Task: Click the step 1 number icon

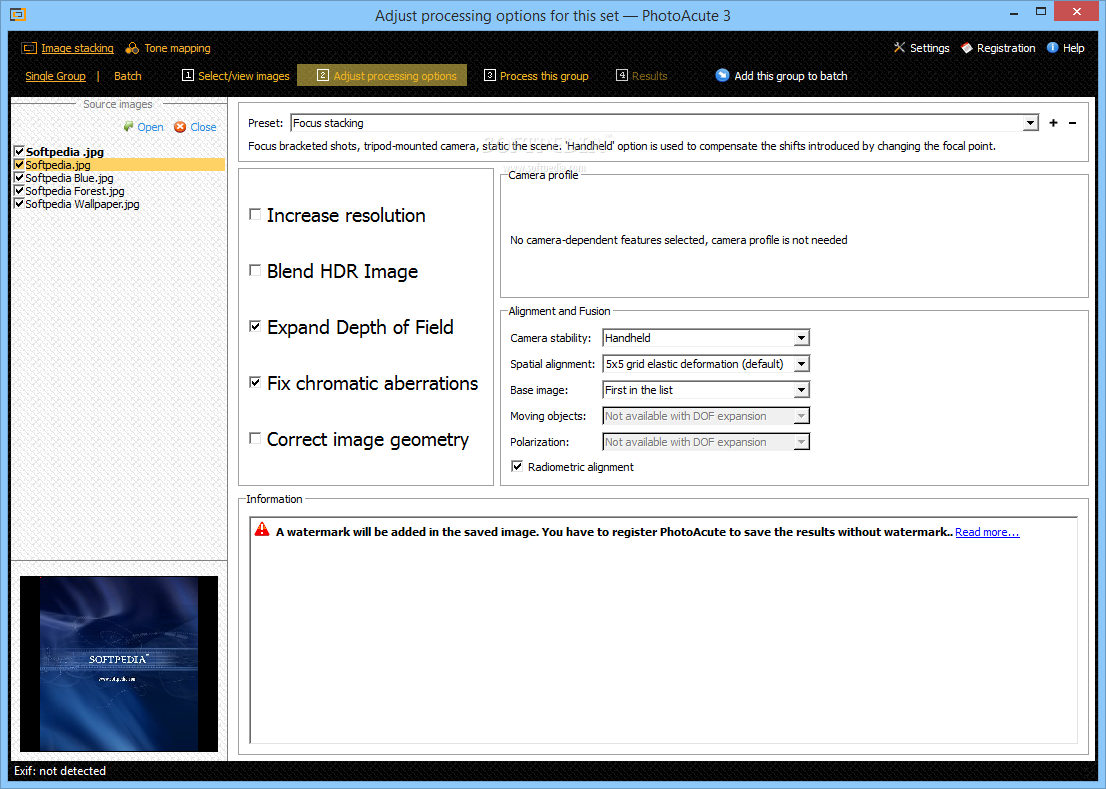Action: pos(188,75)
